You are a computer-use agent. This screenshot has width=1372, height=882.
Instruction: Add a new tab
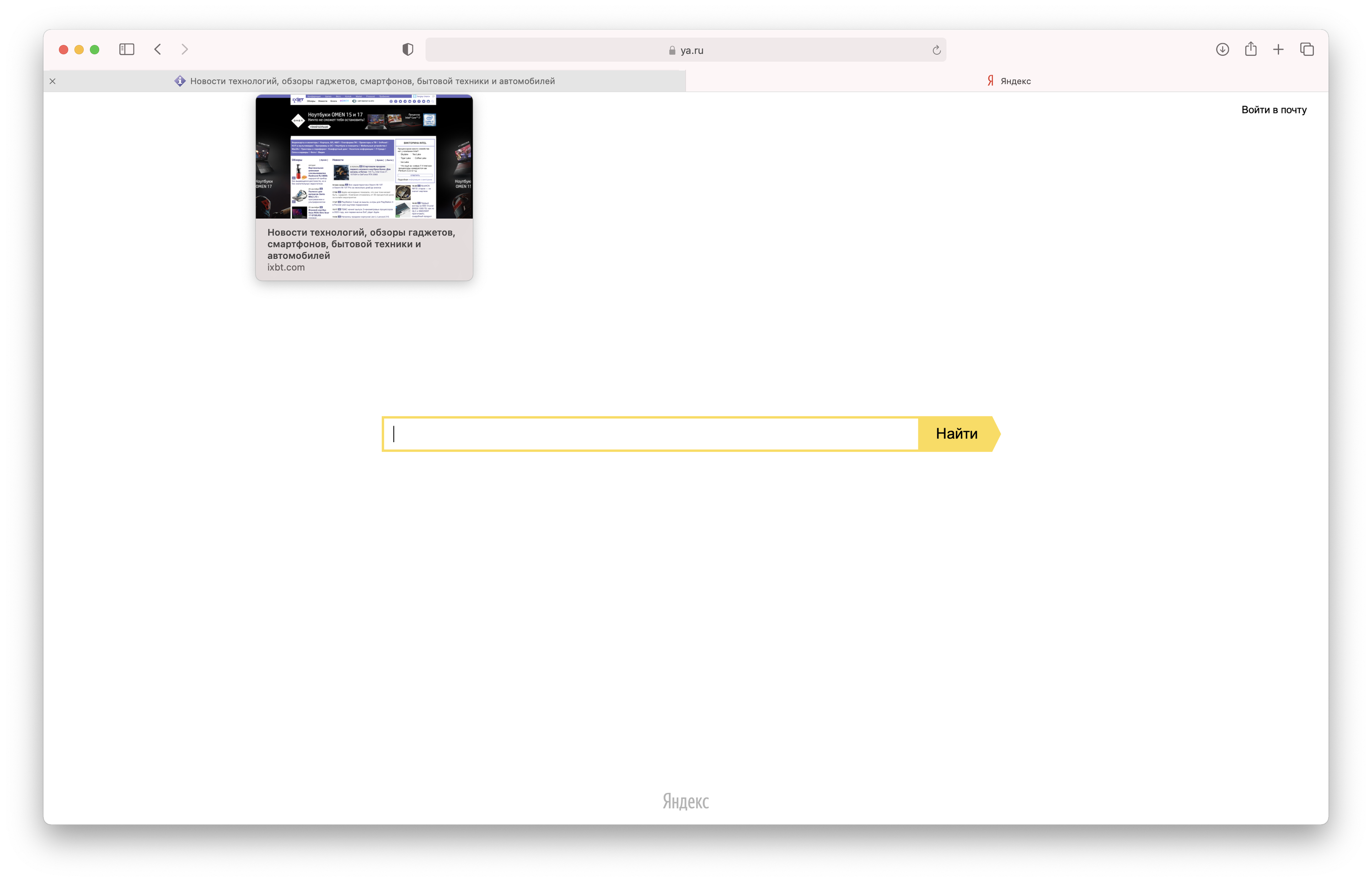[x=1278, y=49]
